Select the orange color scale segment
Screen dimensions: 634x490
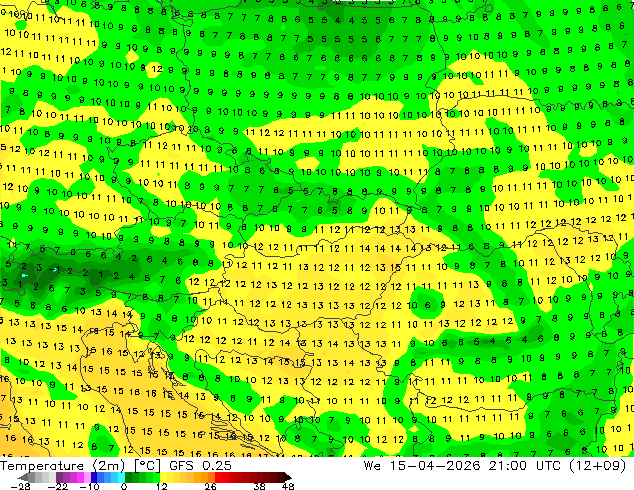[205, 477]
